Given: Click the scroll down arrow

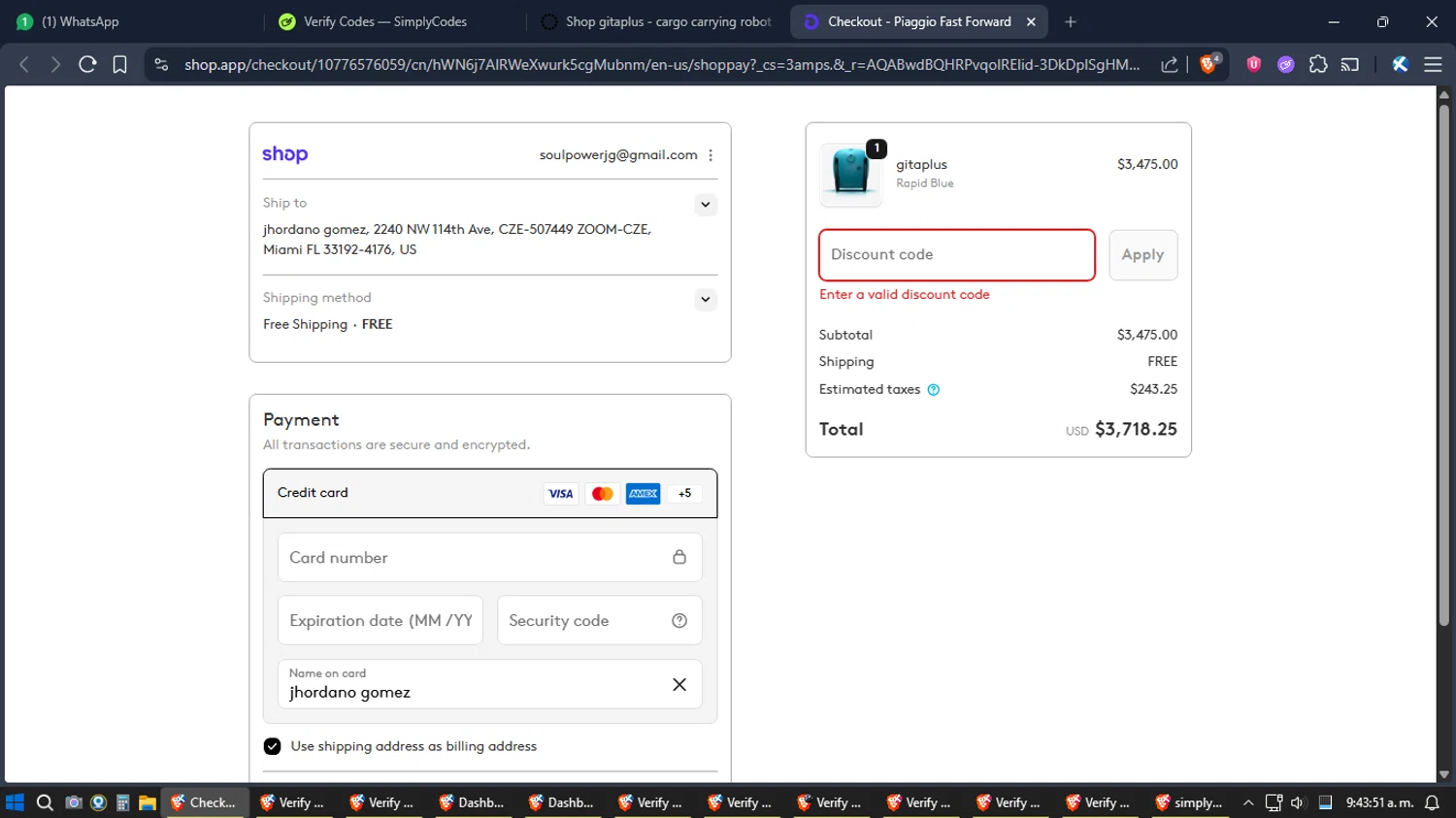Looking at the screenshot, I should [x=1444, y=774].
